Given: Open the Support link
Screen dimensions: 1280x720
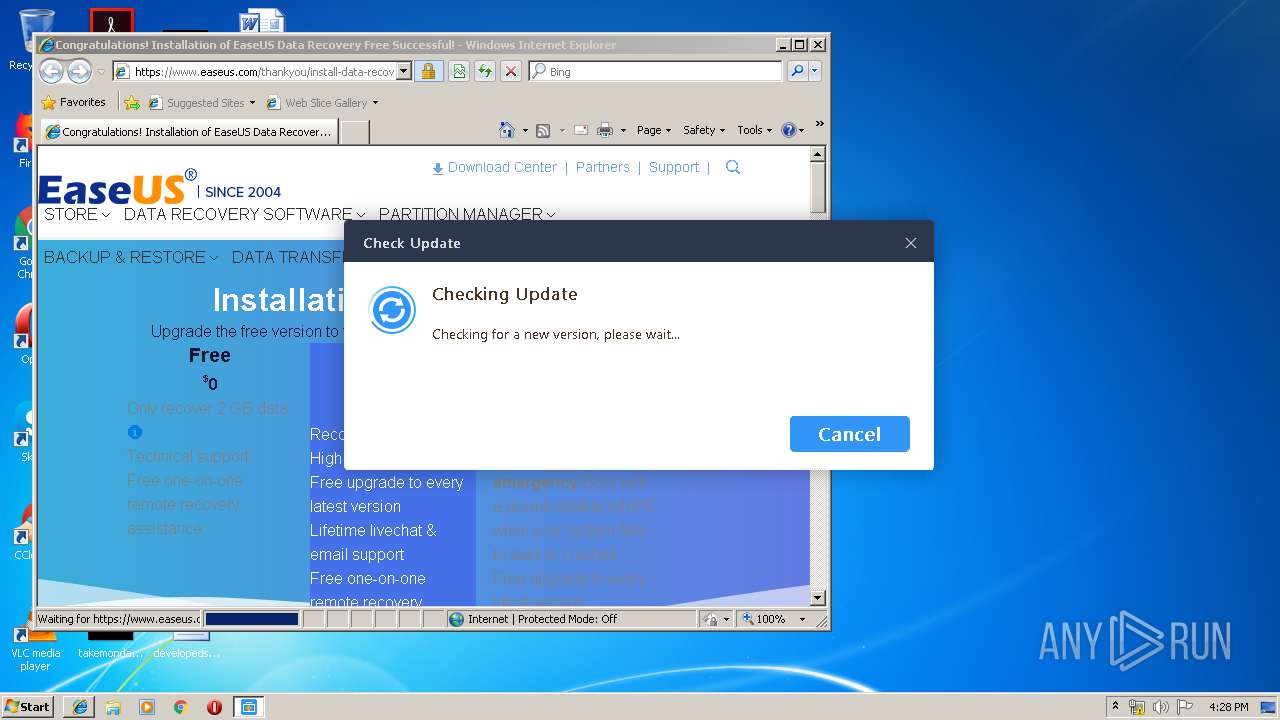Looking at the screenshot, I should tap(673, 167).
